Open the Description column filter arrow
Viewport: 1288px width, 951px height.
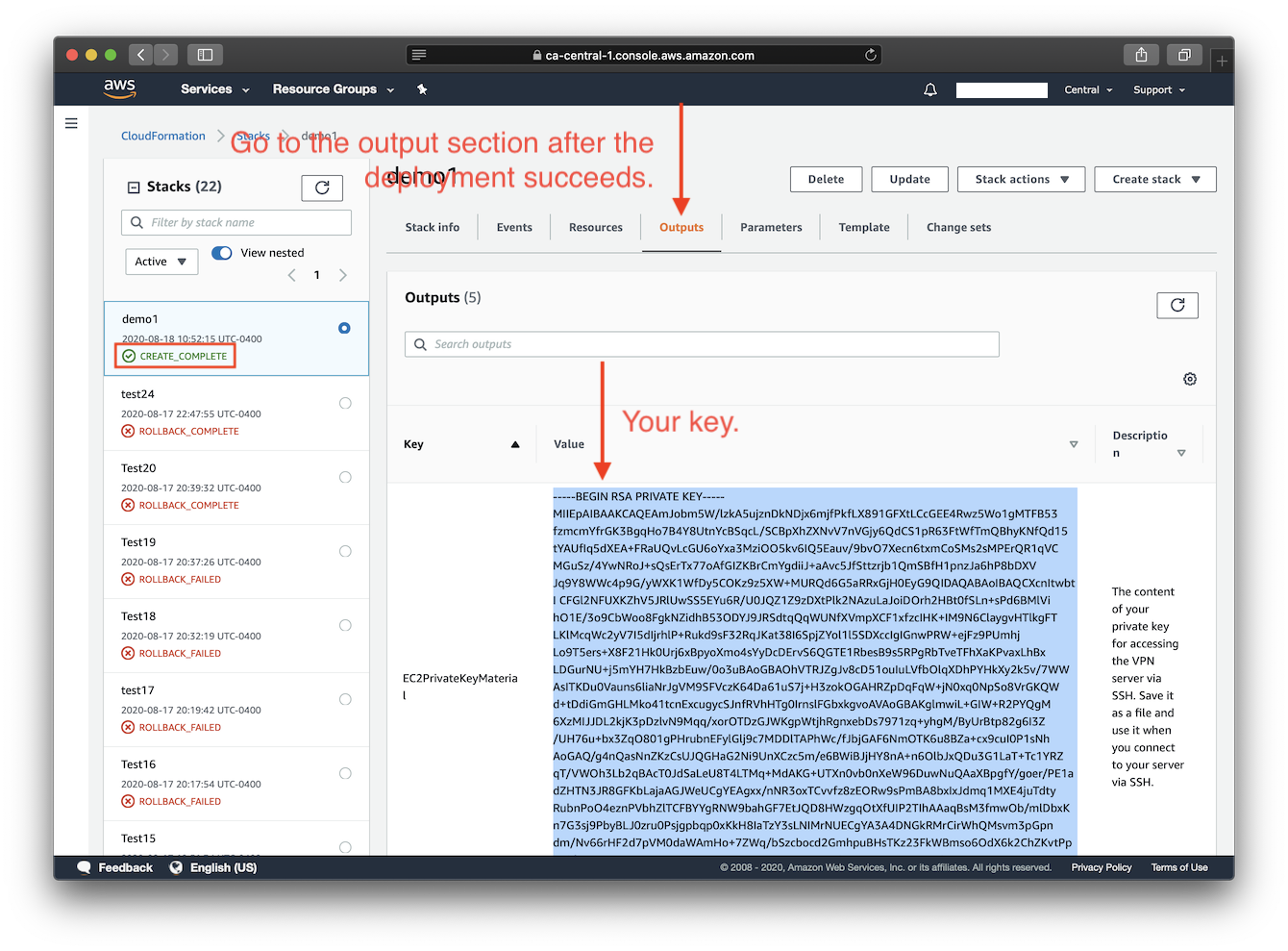pos(1181,453)
